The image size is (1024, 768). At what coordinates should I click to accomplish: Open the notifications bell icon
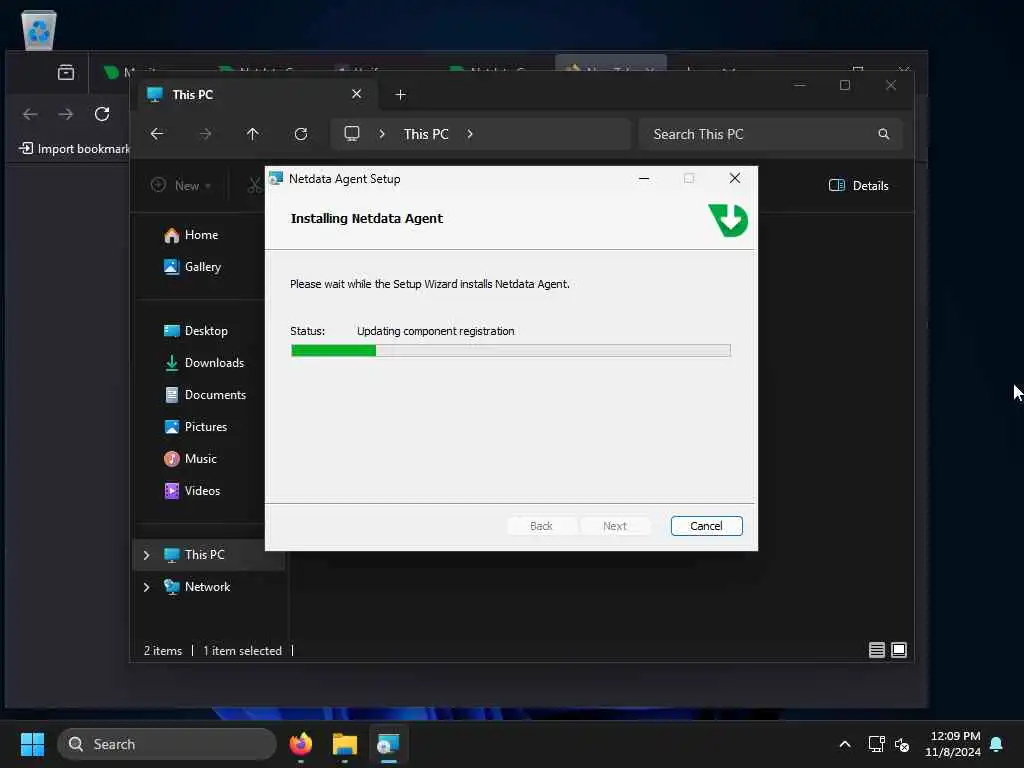pyautogui.click(x=997, y=744)
